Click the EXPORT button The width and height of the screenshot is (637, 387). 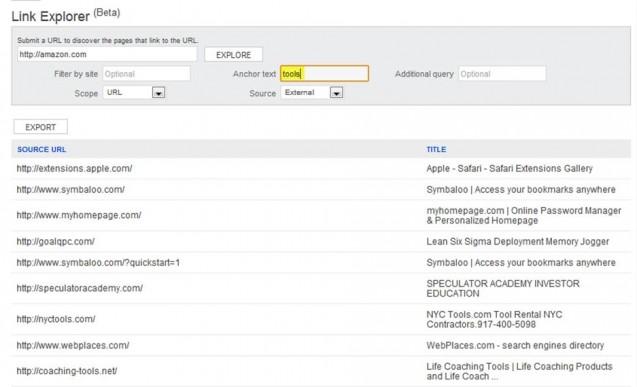click(41, 127)
